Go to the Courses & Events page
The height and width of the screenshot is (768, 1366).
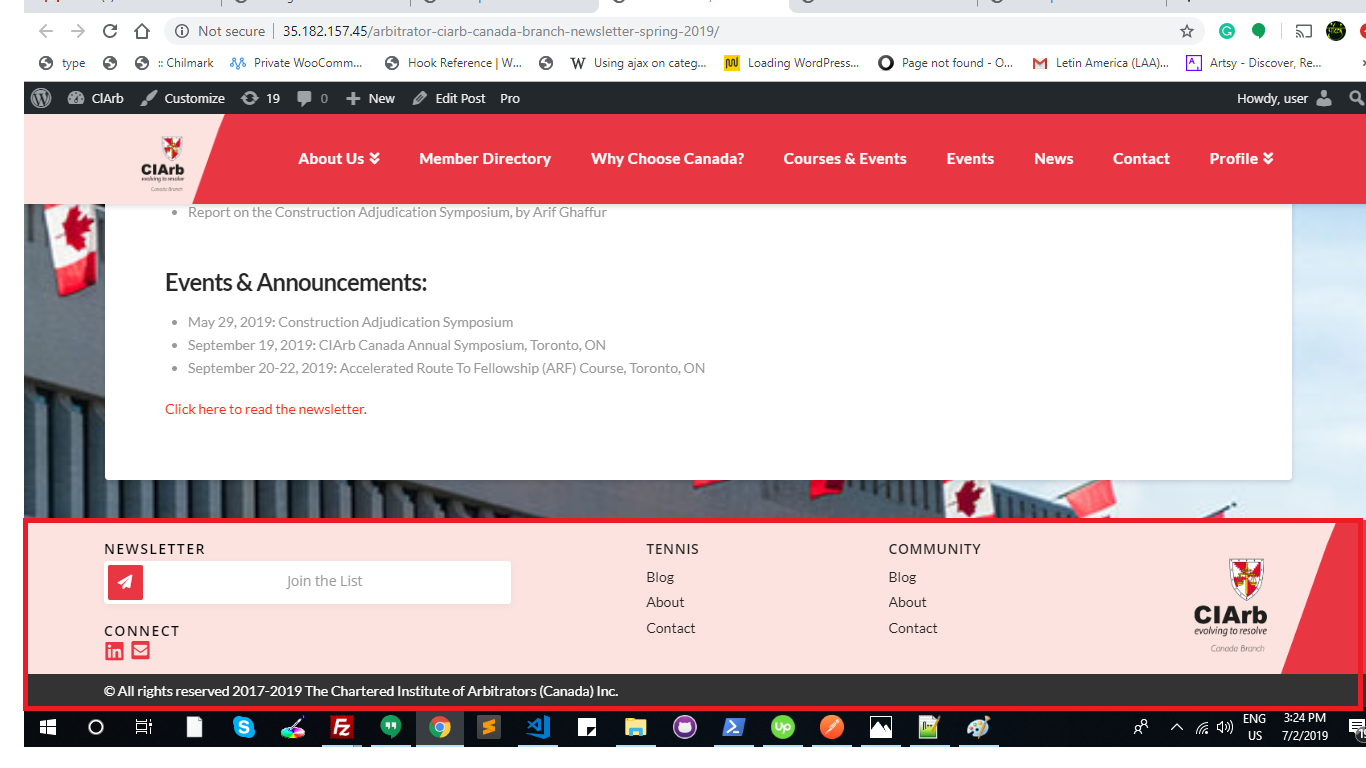tap(845, 159)
